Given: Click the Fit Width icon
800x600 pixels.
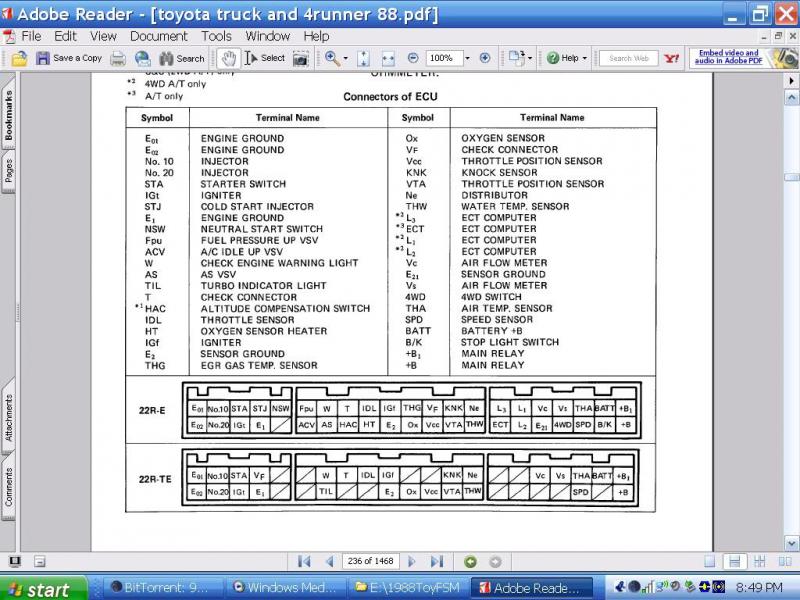Looking at the screenshot, I should pos(388,59).
